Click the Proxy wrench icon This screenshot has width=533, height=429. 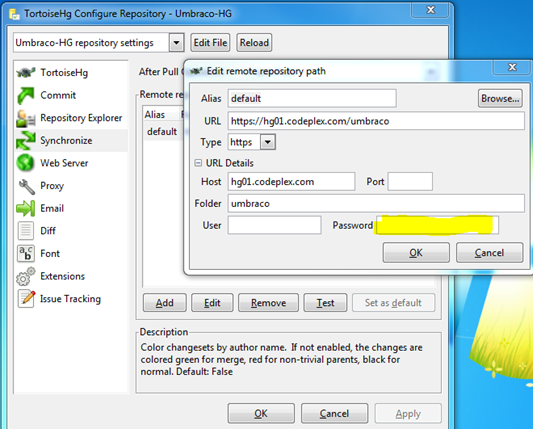tap(27, 186)
